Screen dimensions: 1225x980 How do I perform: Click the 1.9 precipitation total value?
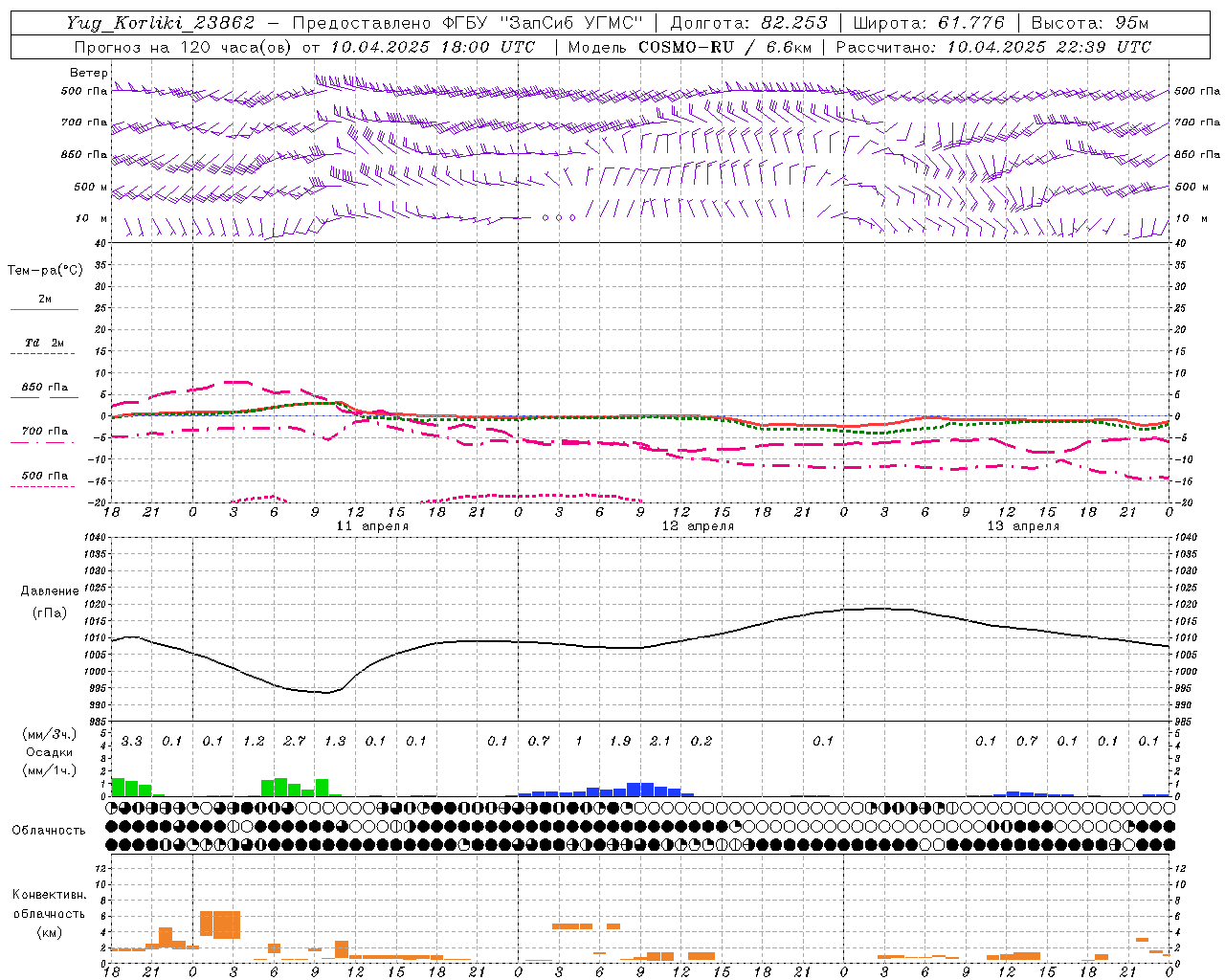[x=620, y=741]
